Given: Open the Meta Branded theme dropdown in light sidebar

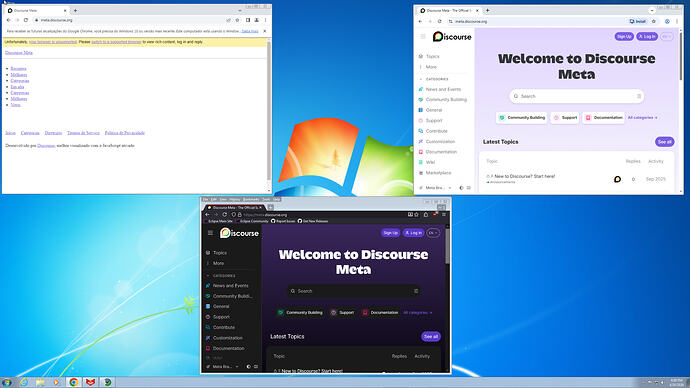Looking at the screenshot, I should 435,188.
